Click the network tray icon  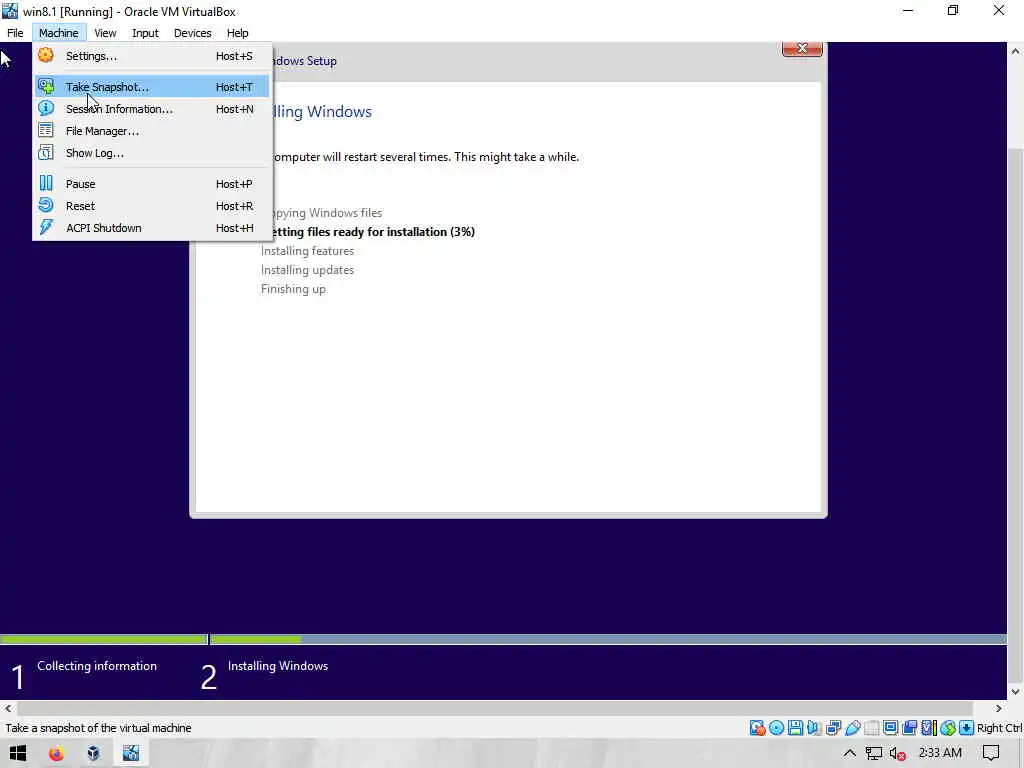point(873,754)
